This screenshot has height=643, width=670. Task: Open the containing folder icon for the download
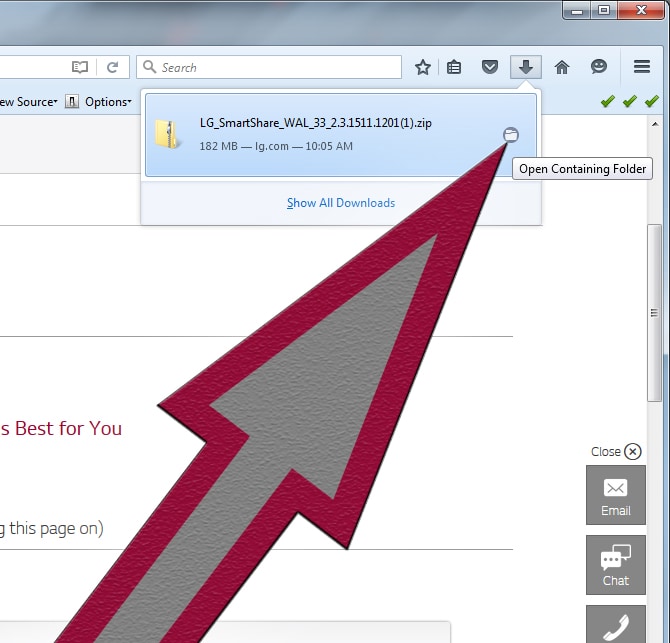click(x=511, y=135)
